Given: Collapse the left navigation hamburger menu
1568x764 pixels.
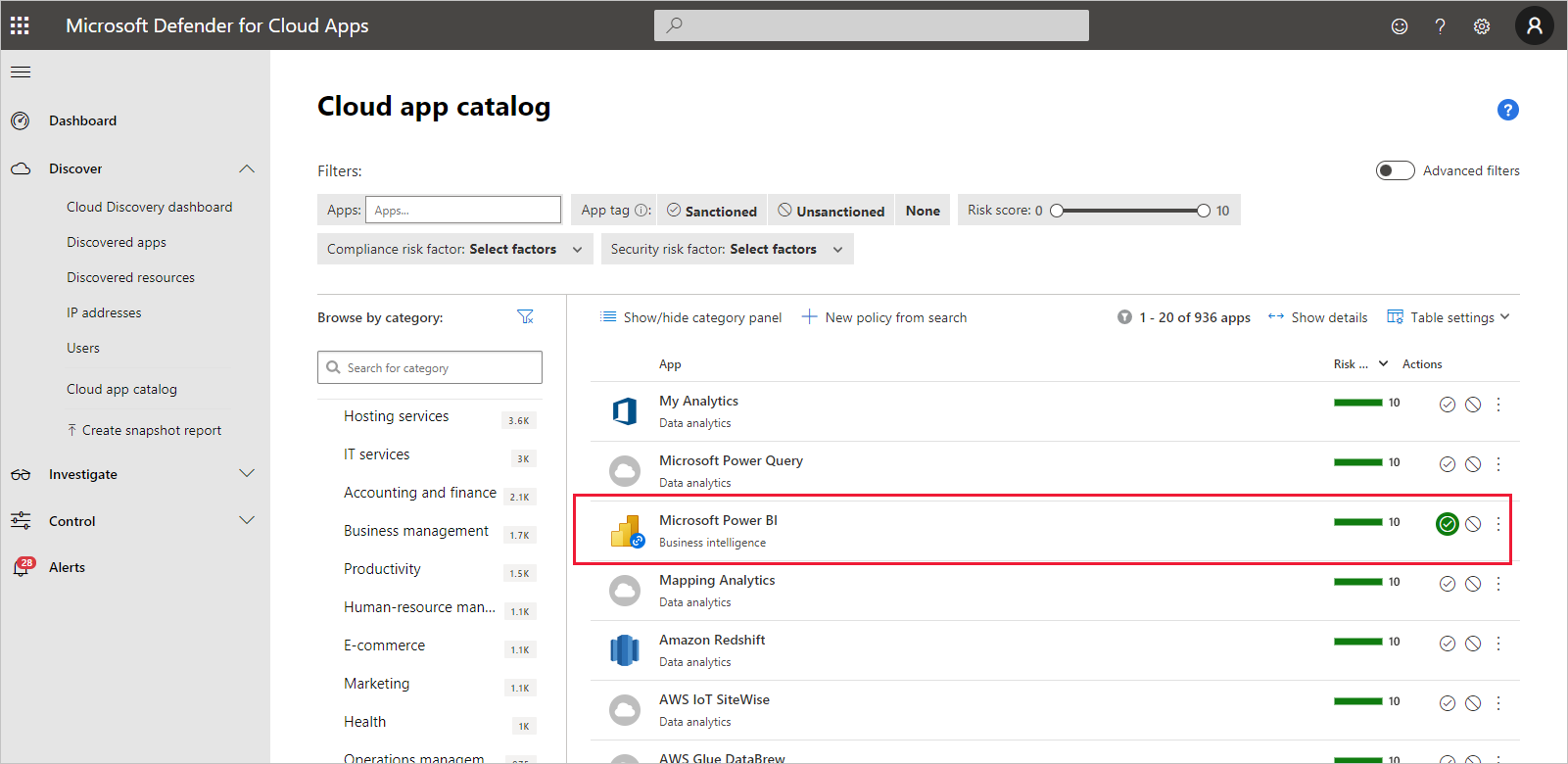Looking at the screenshot, I should pyautogui.click(x=21, y=72).
